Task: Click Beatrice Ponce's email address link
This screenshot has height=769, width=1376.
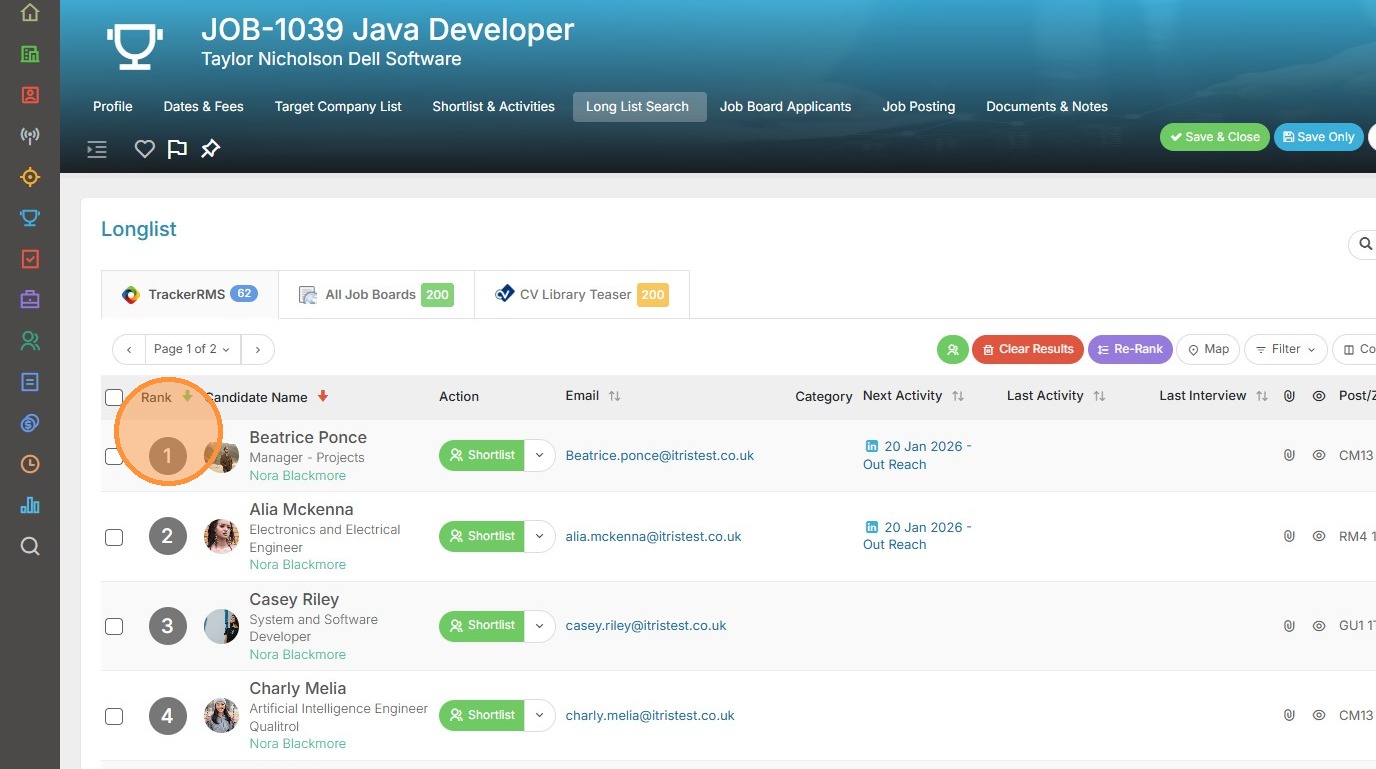Action: (659, 455)
